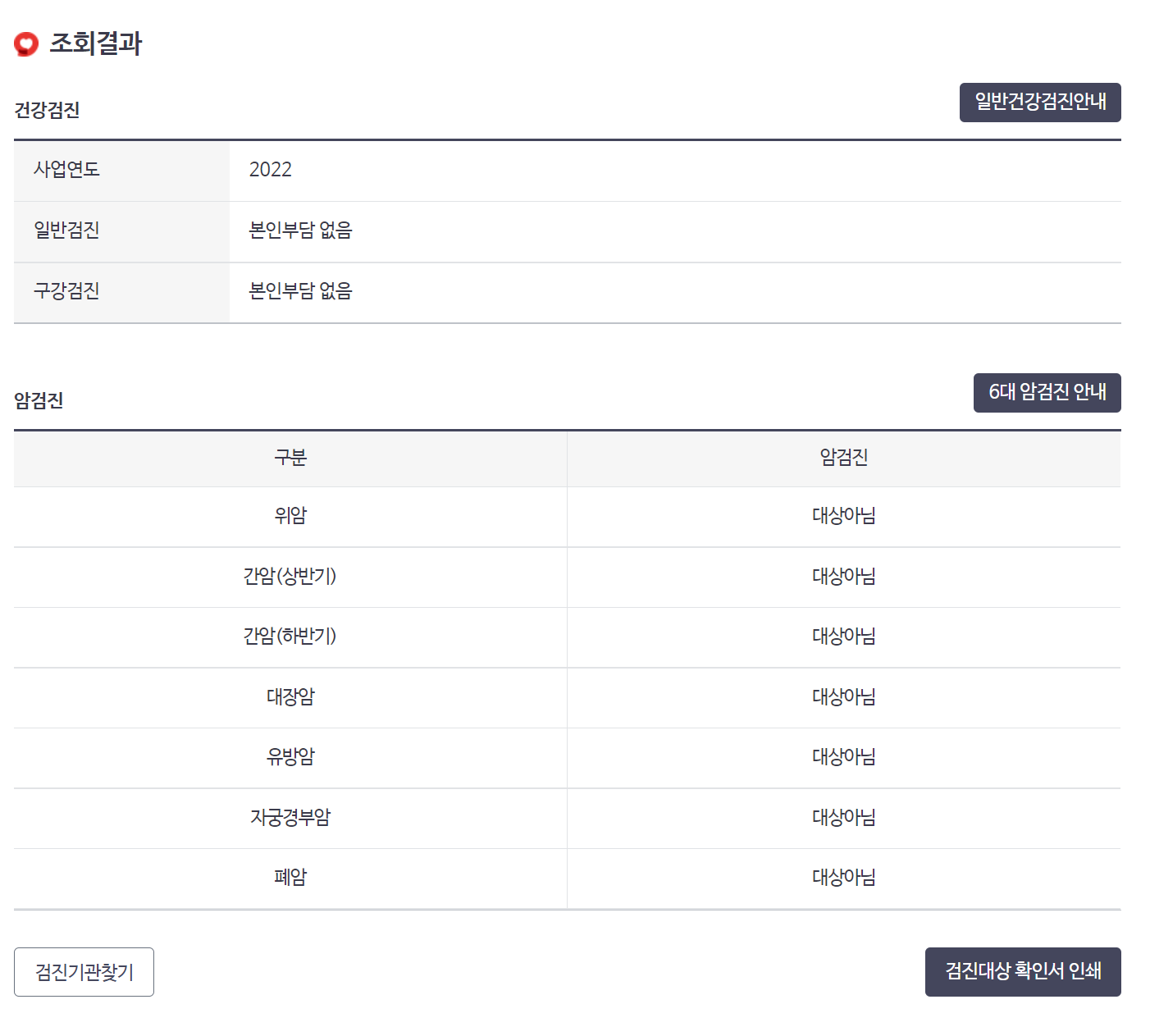Screen dimensions: 1150x1036
Task: Click 대상아님 in the 자궁경부암 row
Action: [844, 817]
